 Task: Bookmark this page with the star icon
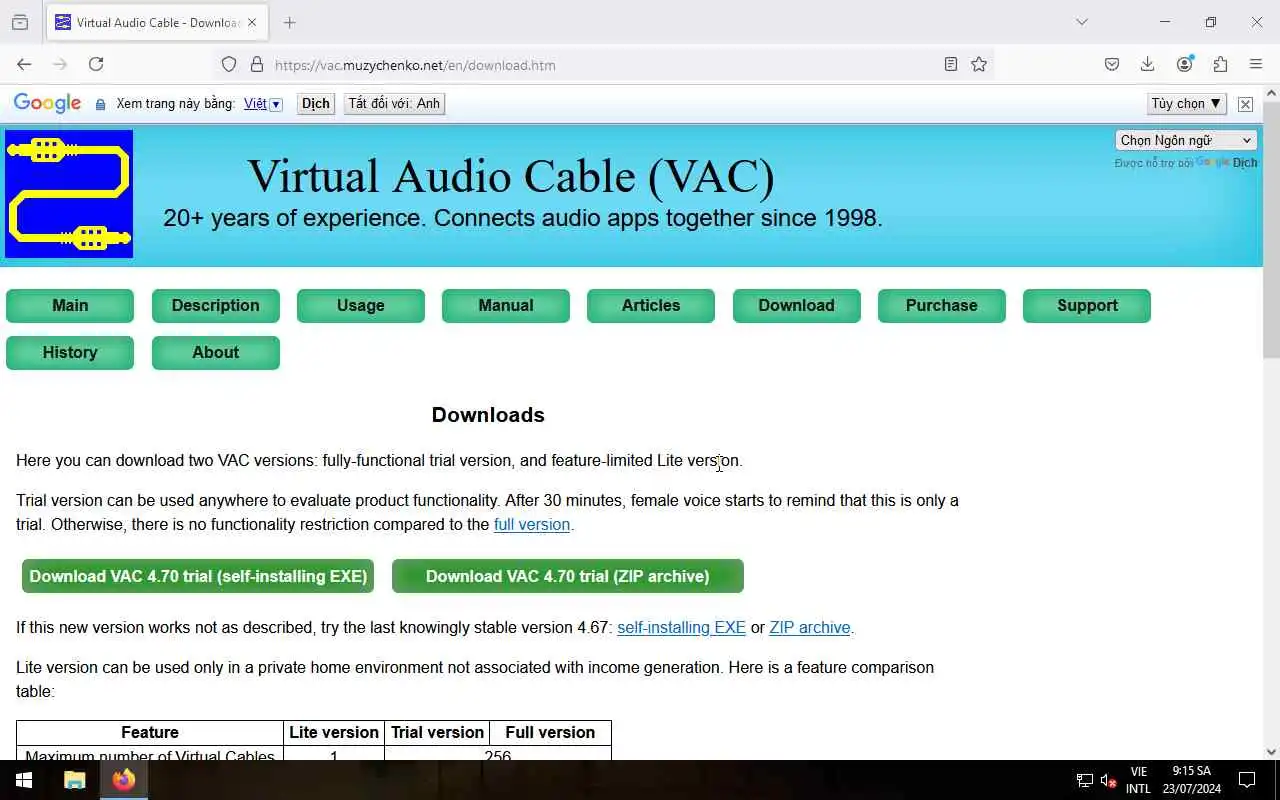tap(979, 64)
